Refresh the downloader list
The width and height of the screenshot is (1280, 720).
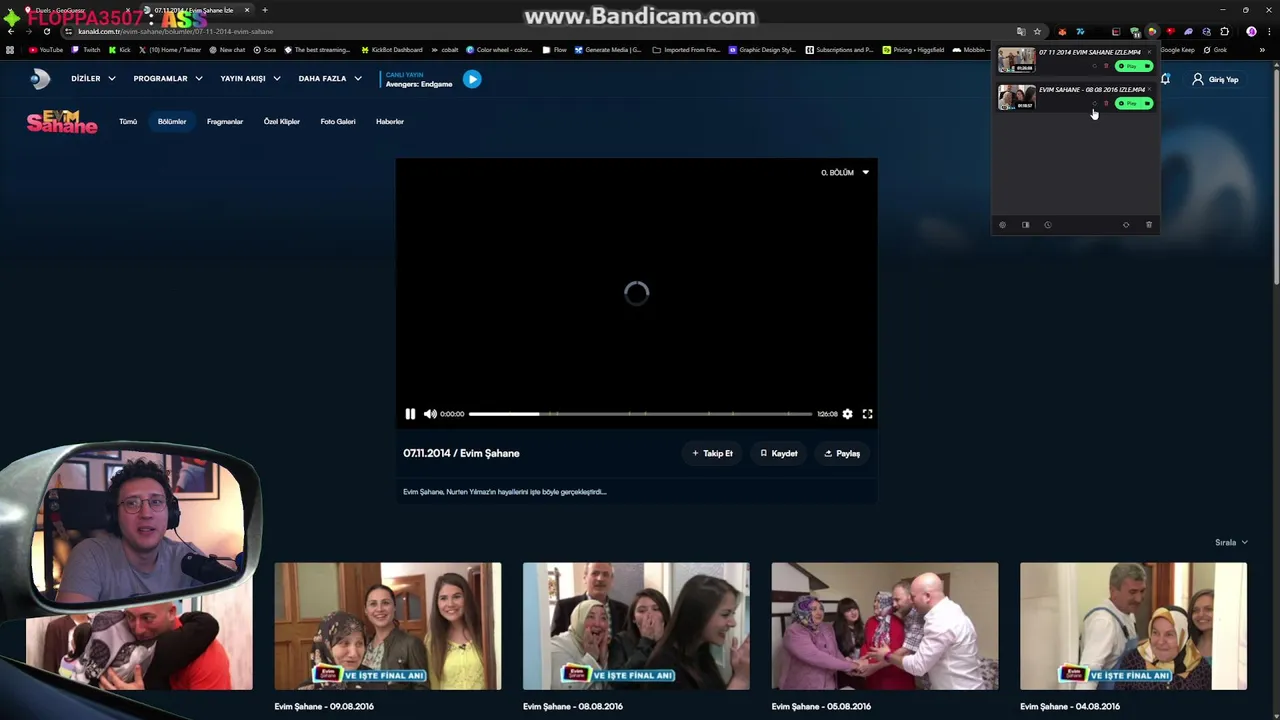1126,225
